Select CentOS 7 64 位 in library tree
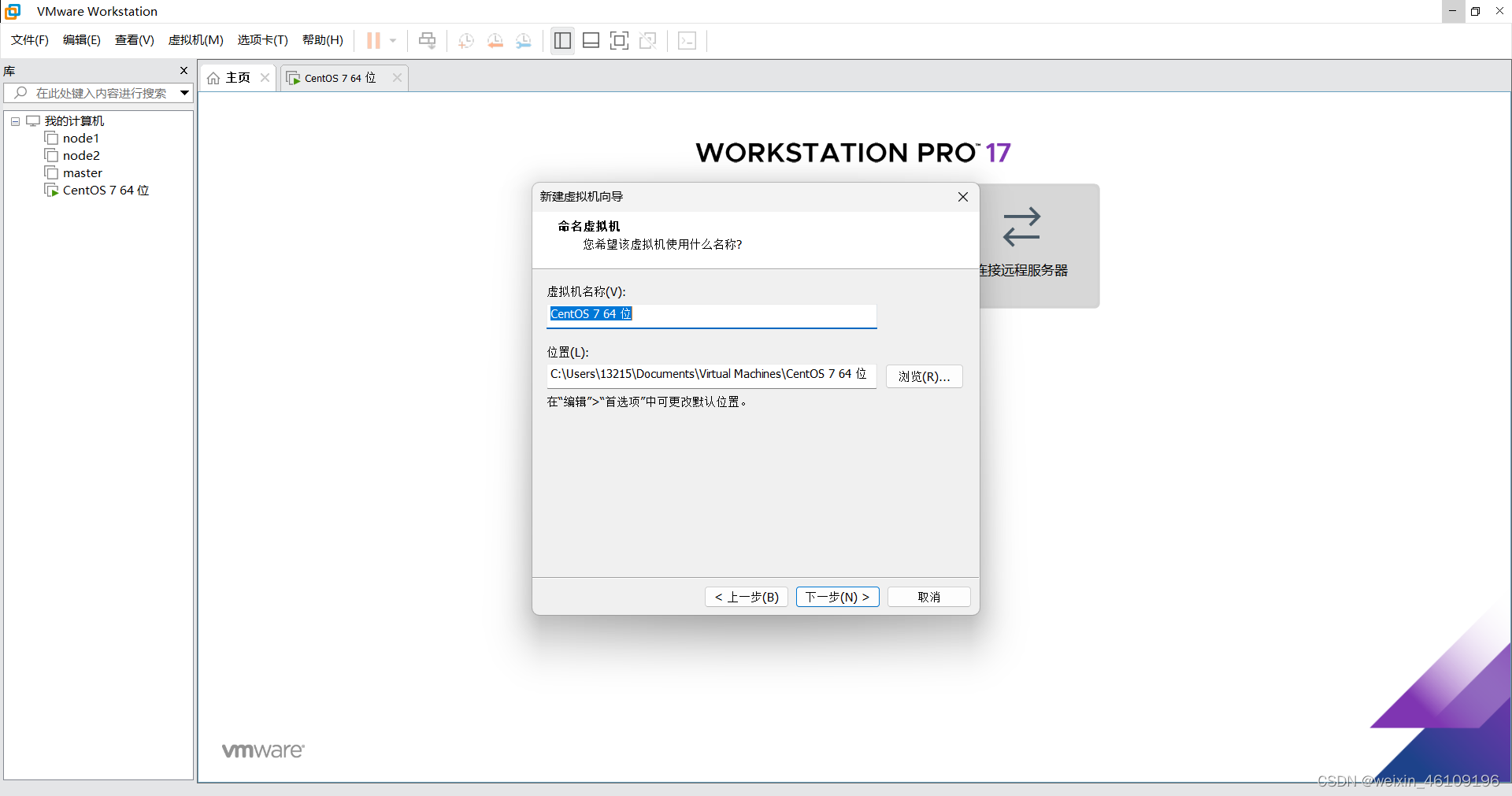The height and width of the screenshot is (796, 1512). click(x=106, y=191)
